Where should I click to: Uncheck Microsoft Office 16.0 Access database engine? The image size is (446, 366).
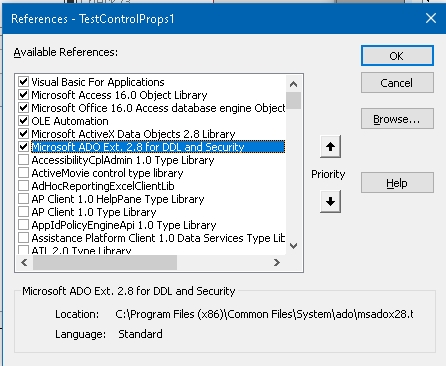click(23, 108)
